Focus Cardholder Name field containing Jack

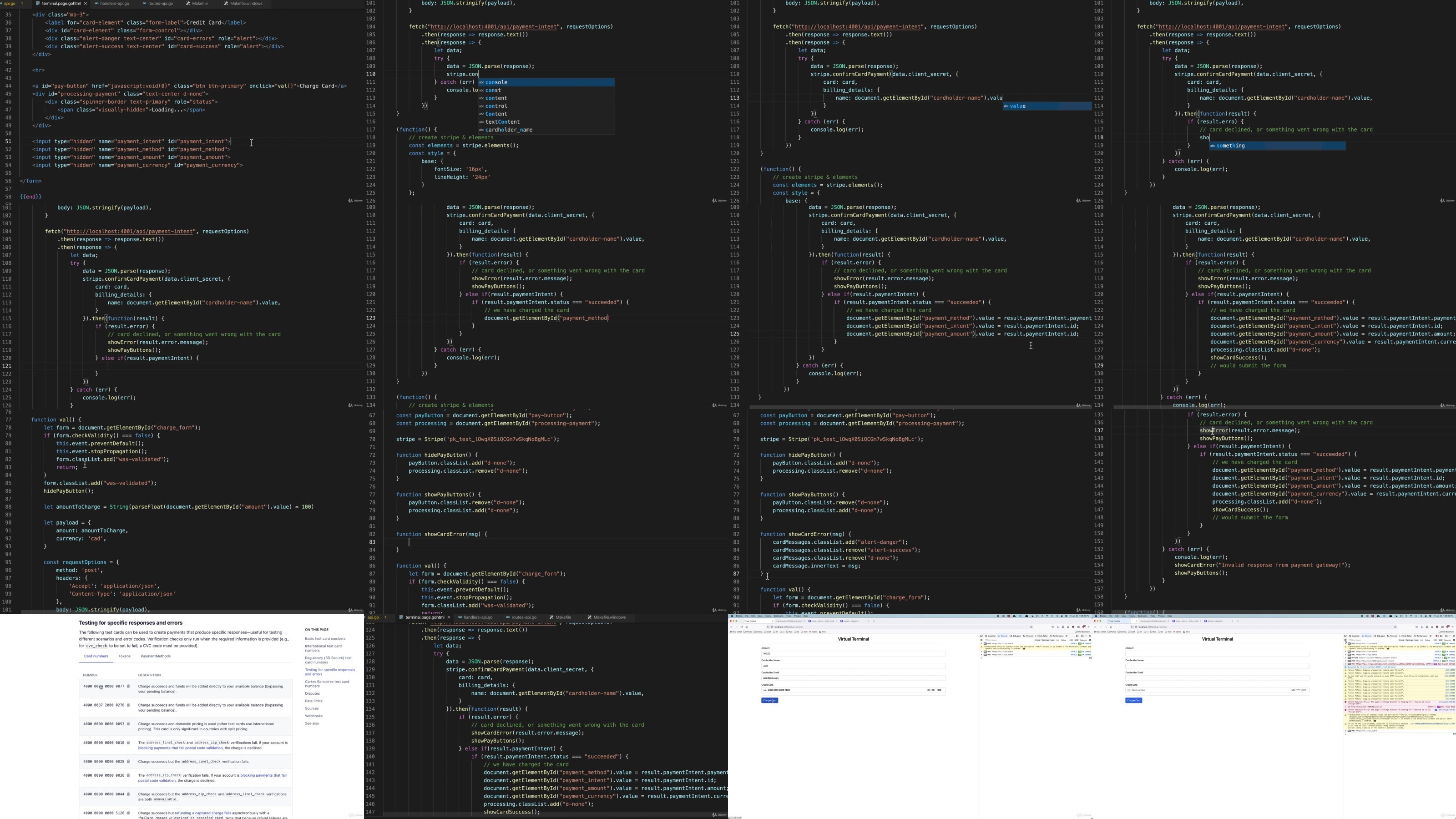pos(854,666)
